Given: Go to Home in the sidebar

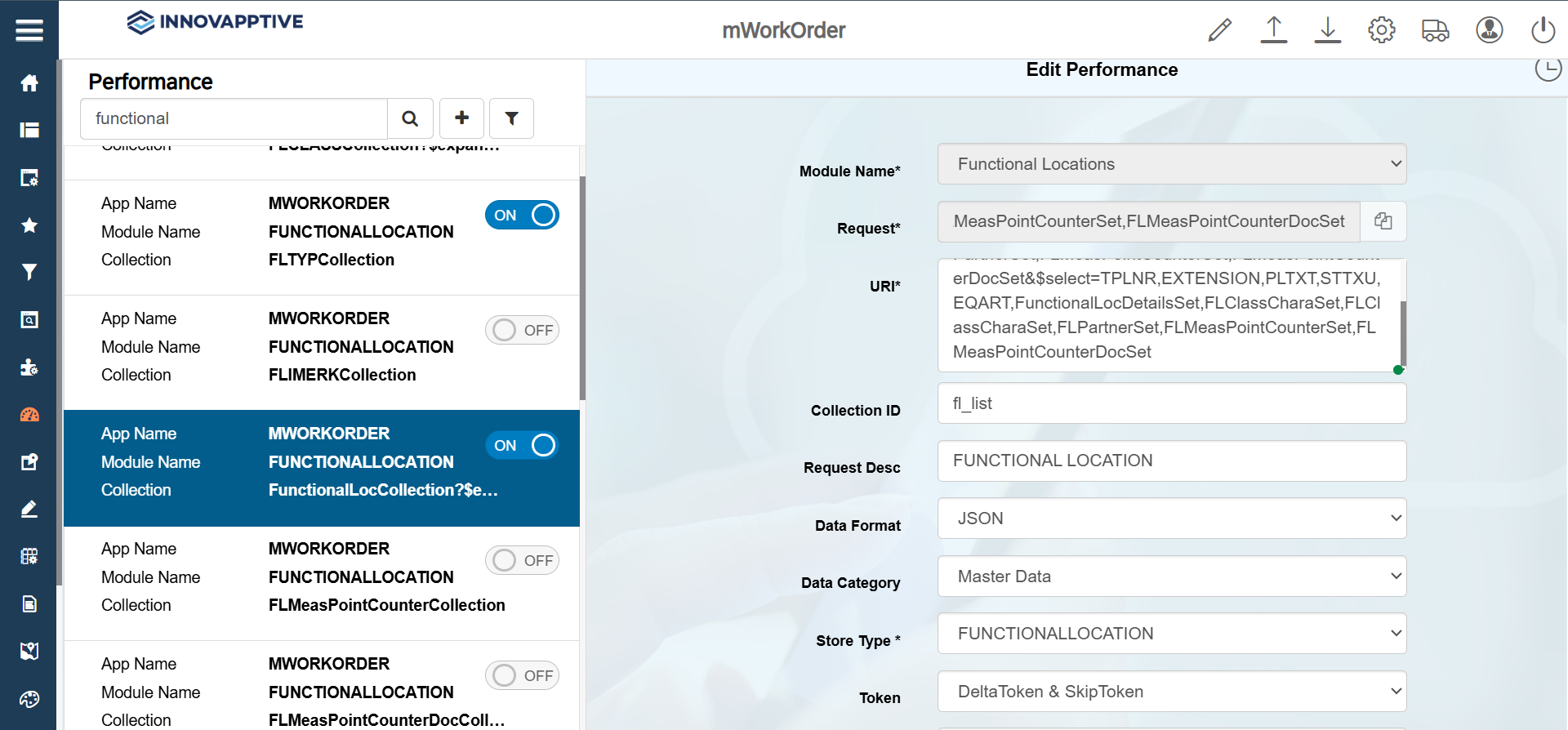Looking at the screenshot, I should click(x=29, y=83).
